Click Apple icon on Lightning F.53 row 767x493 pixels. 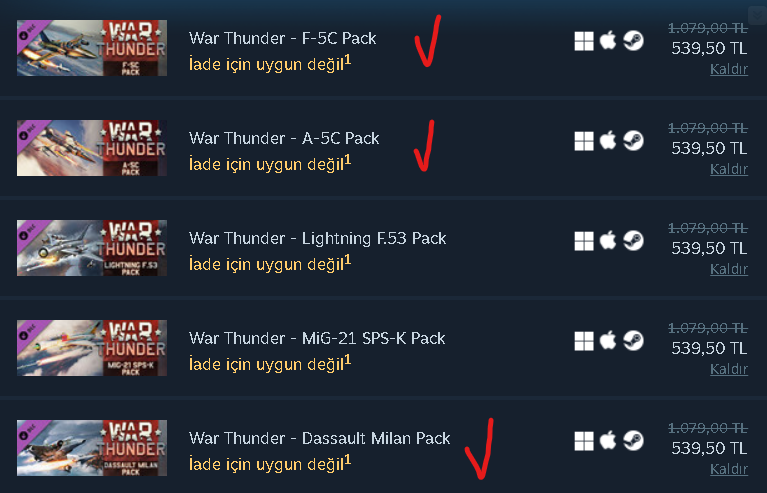[x=608, y=241]
